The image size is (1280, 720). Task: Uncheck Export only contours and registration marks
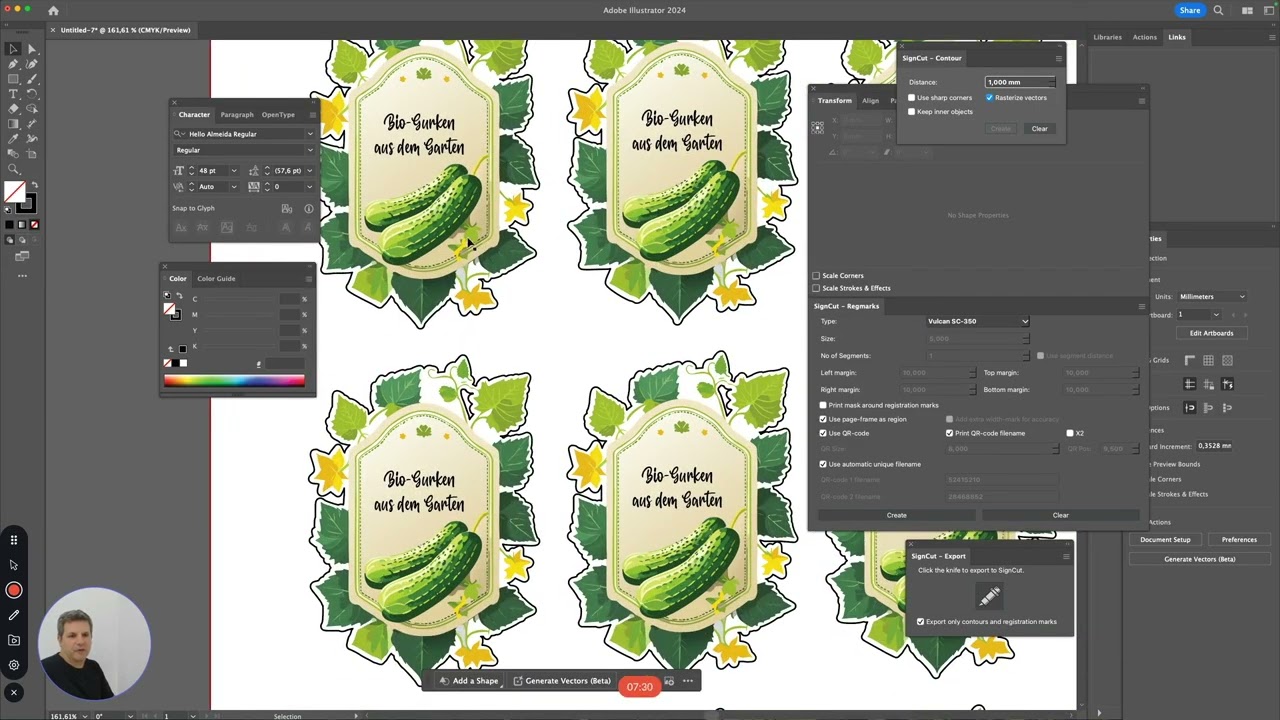(x=920, y=622)
